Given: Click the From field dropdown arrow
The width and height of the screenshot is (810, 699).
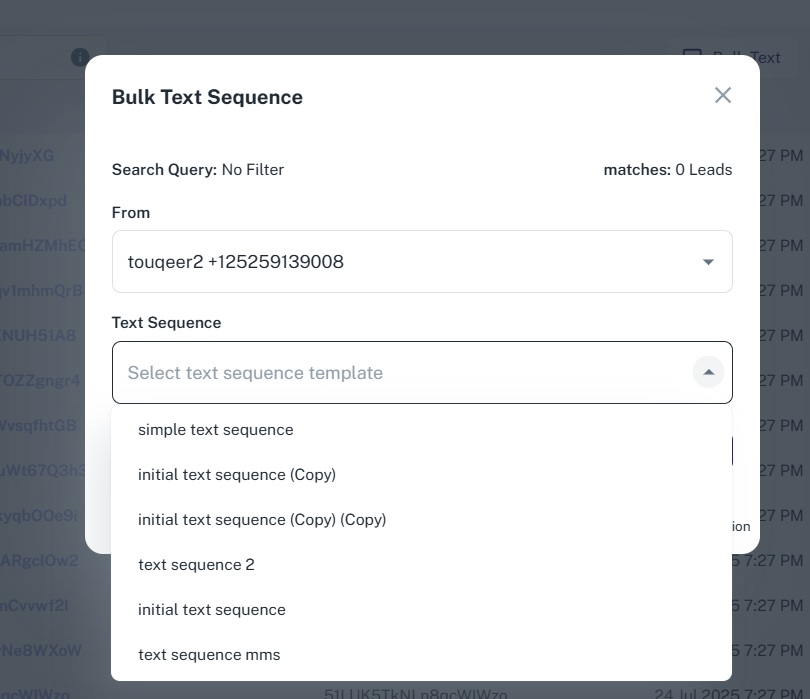Looking at the screenshot, I should point(708,262).
